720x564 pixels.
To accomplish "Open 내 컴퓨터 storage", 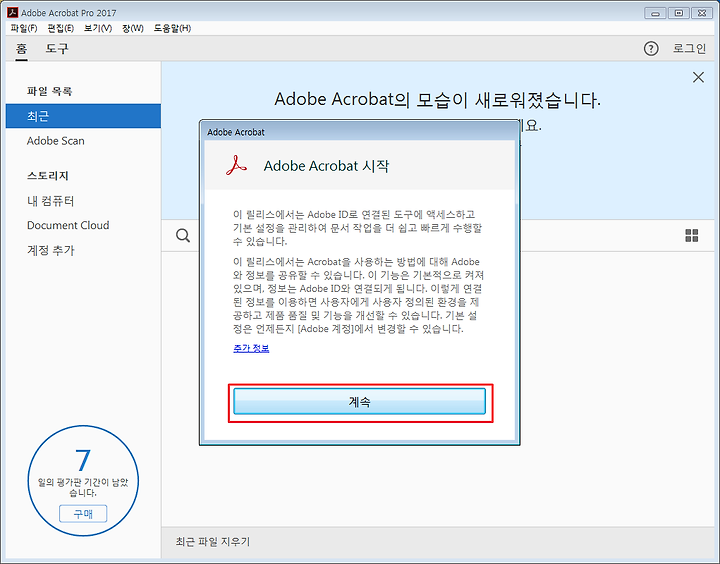I will click(51, 201).
